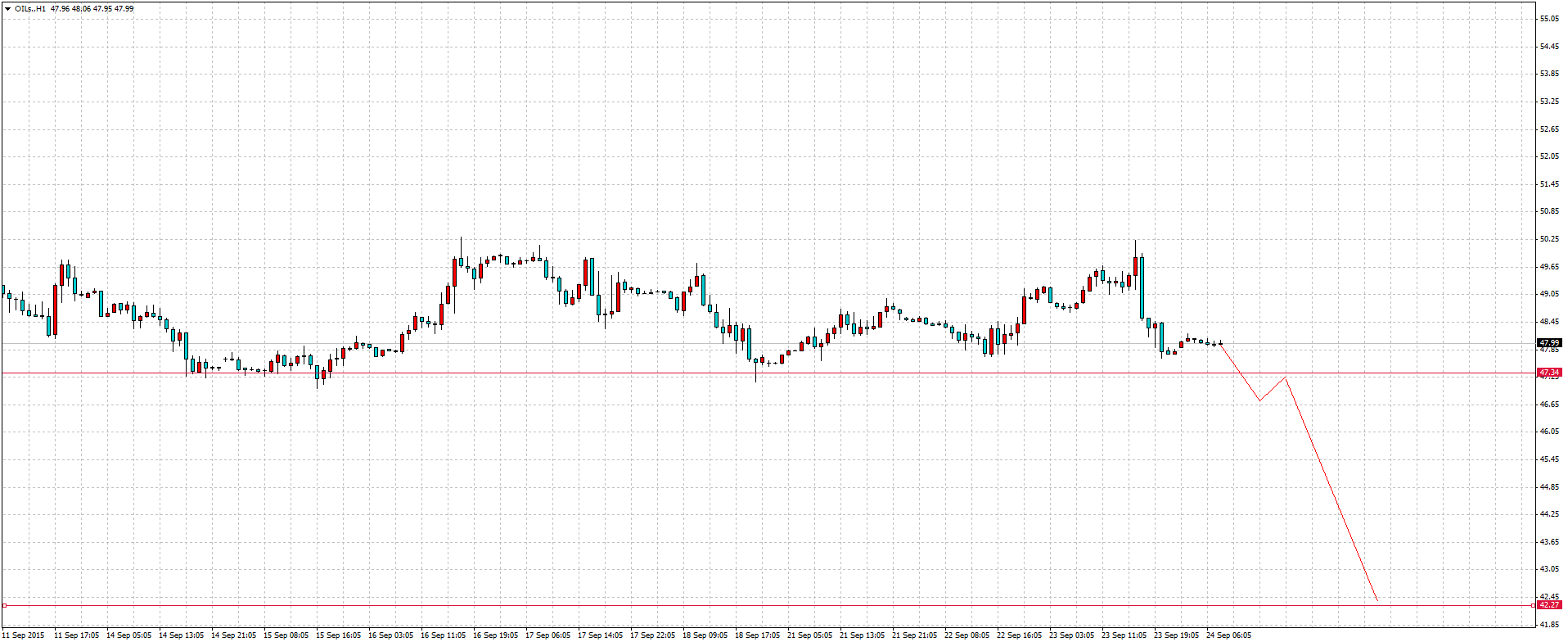The image size is (1568, 642).
Task: Click the OILs.,H1 chart title text
Action: (x=29, y=8)
